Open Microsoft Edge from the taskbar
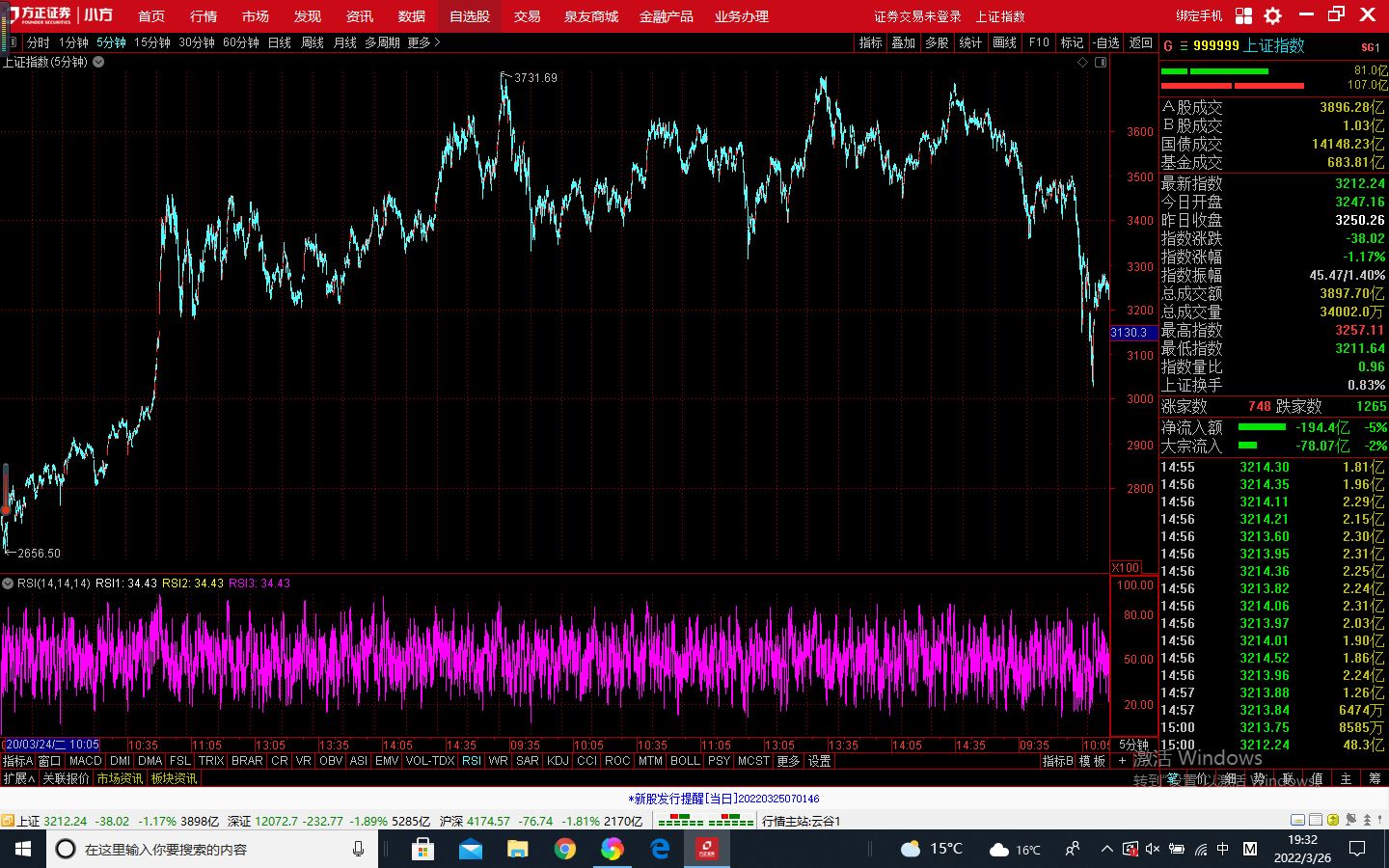Screen dimensions: 1389x868 pos(660,849)
